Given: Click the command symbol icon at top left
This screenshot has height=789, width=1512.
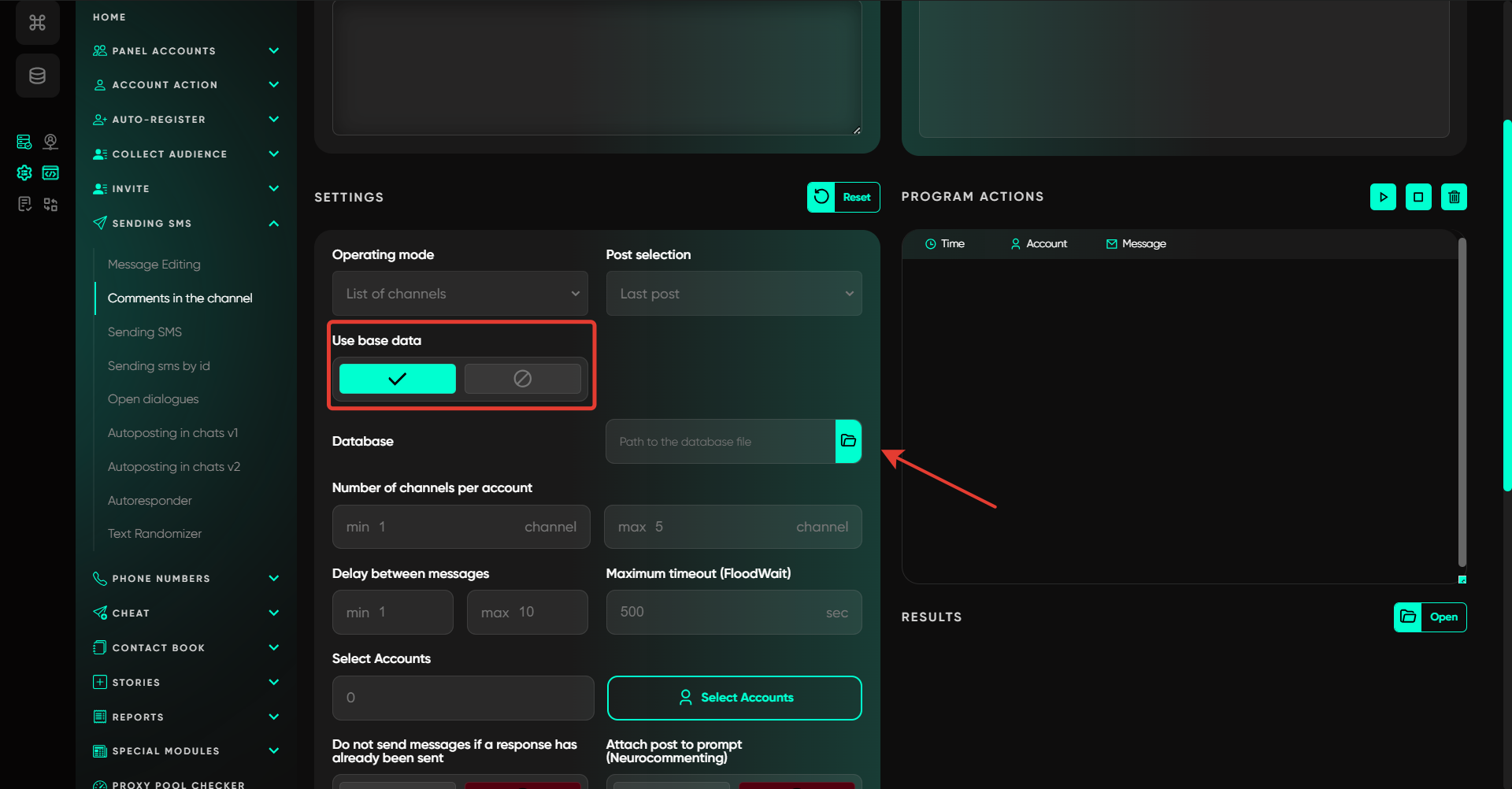Looking at the screenshot, I should 37,23.
